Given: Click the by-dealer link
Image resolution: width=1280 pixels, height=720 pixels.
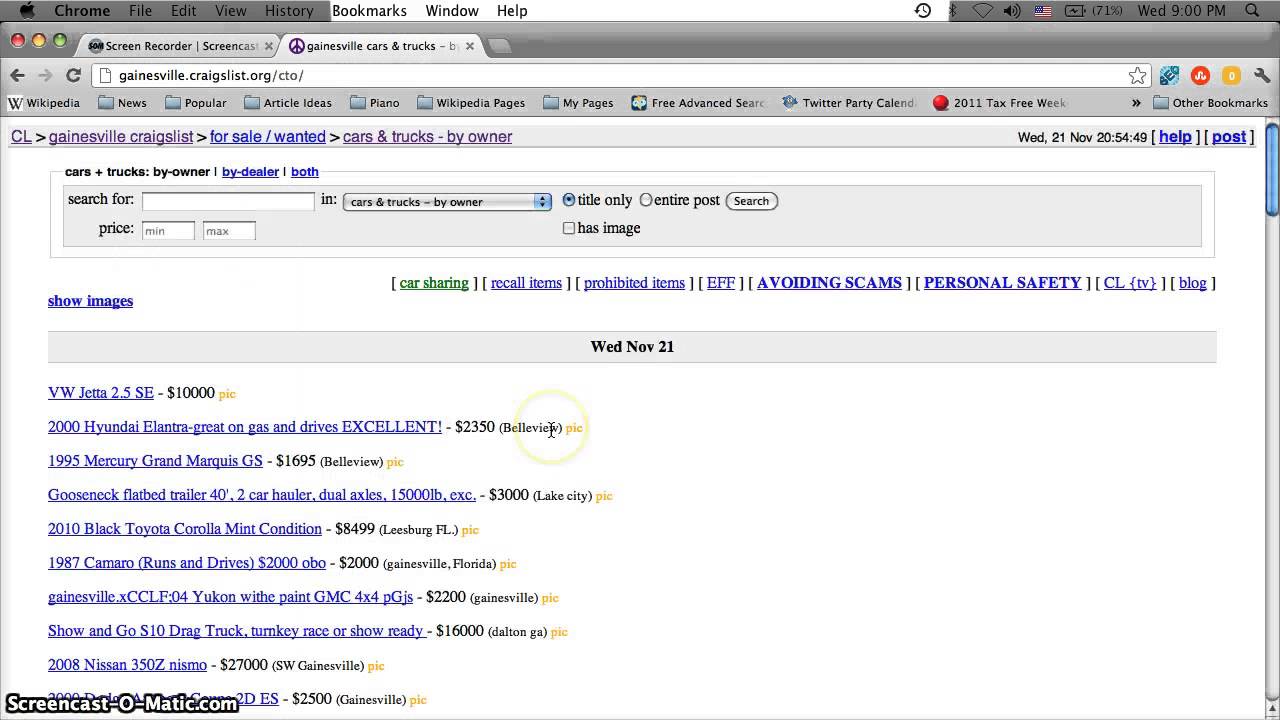Looking at the screenshot, I should pos(250,172).
